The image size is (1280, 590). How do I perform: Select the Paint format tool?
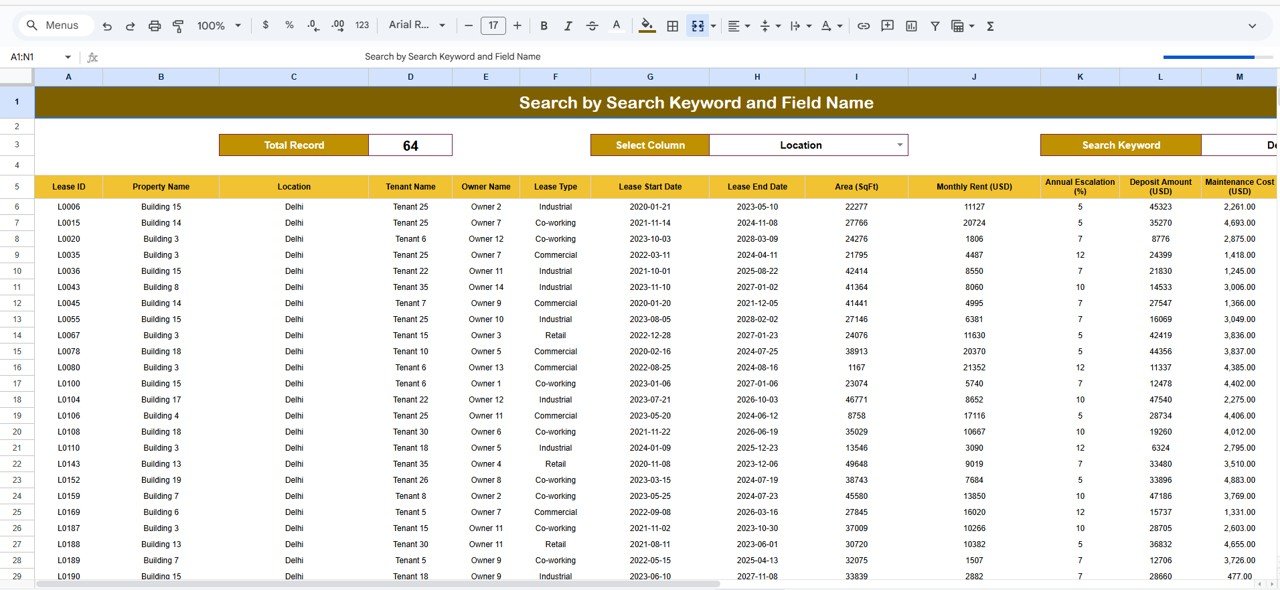pyautogui.click(x=178, y=26)
